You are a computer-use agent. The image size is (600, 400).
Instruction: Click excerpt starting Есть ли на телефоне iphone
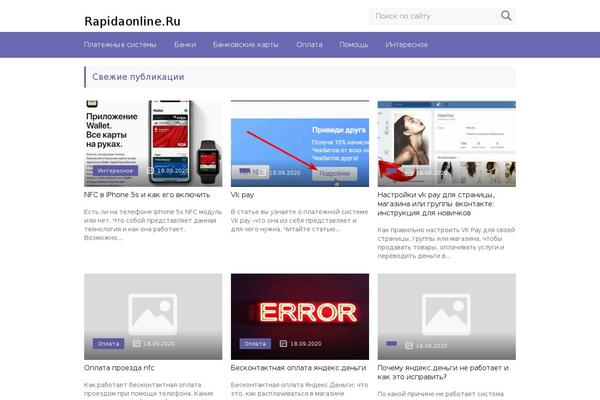click(x=153, y=225)
